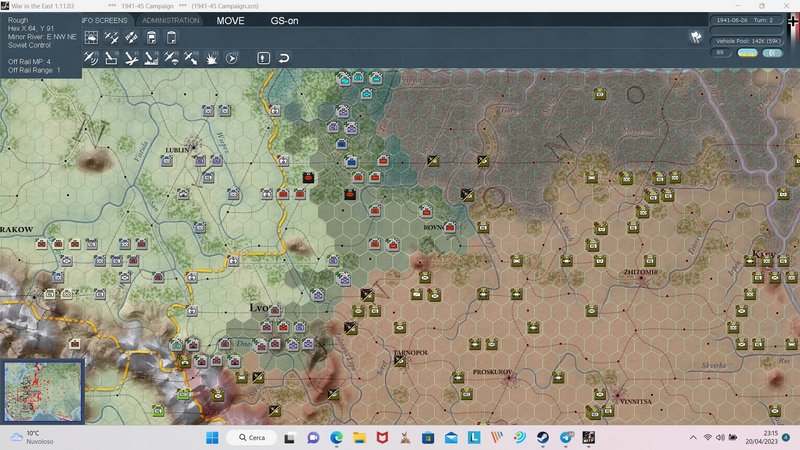Select bomb city mode icon

coord(151,58)
